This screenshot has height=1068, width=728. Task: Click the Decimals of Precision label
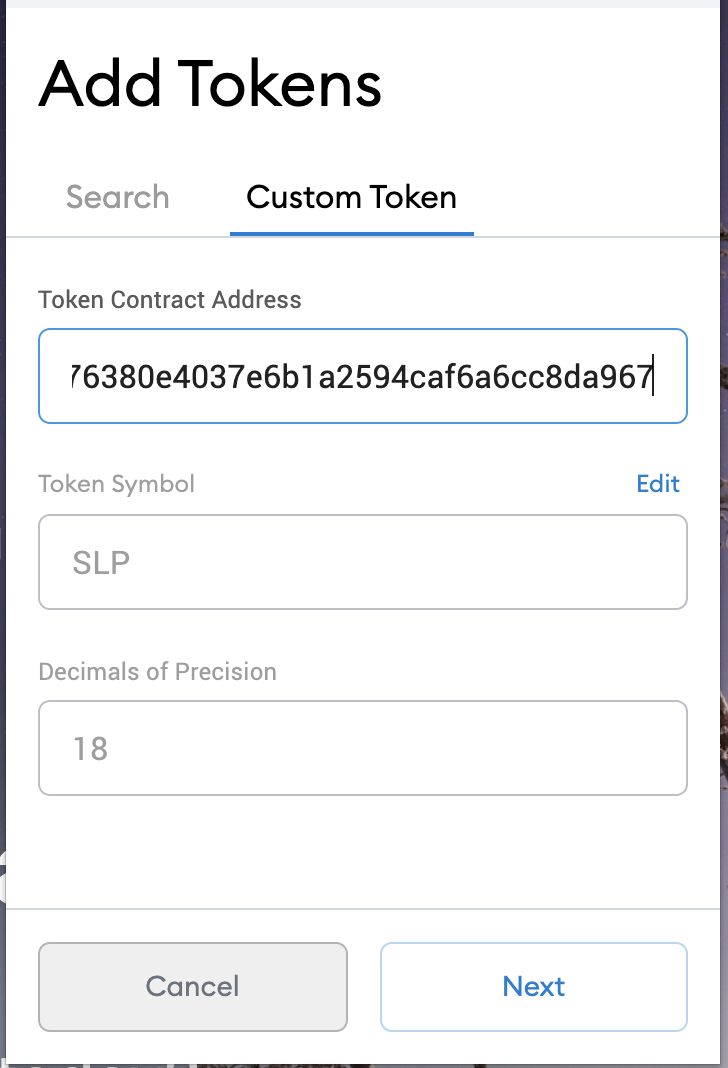click(x=157, y=672)
